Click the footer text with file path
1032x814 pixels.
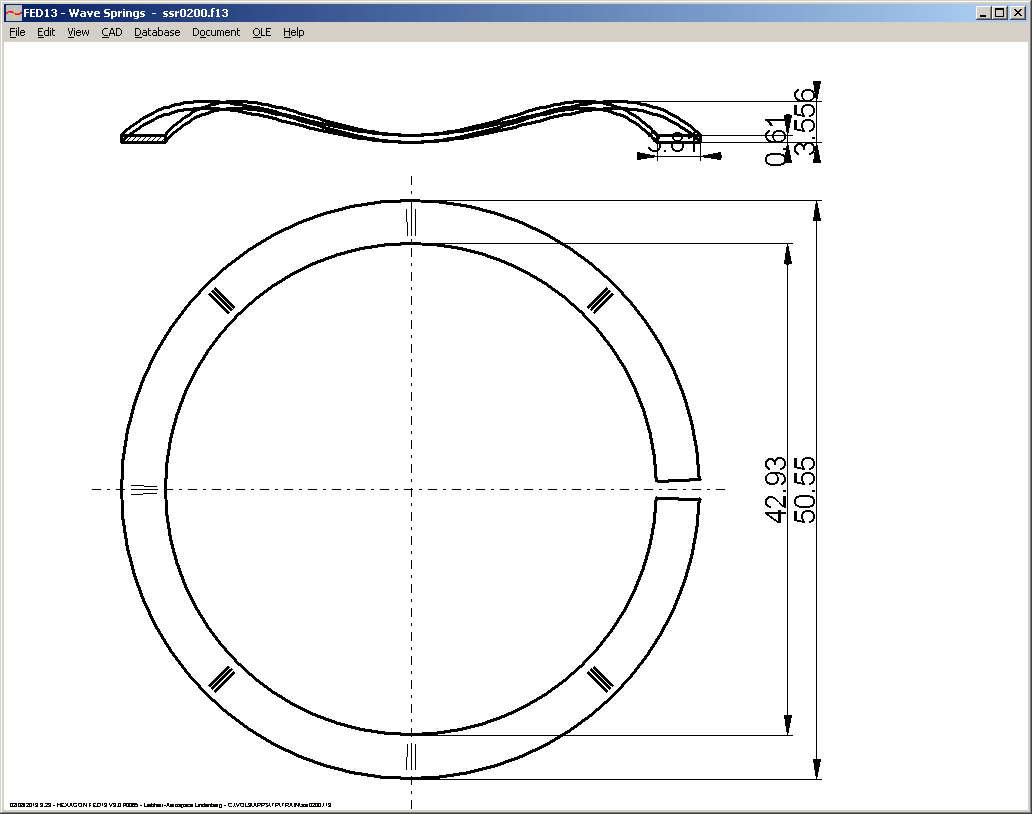coord(170,804)
